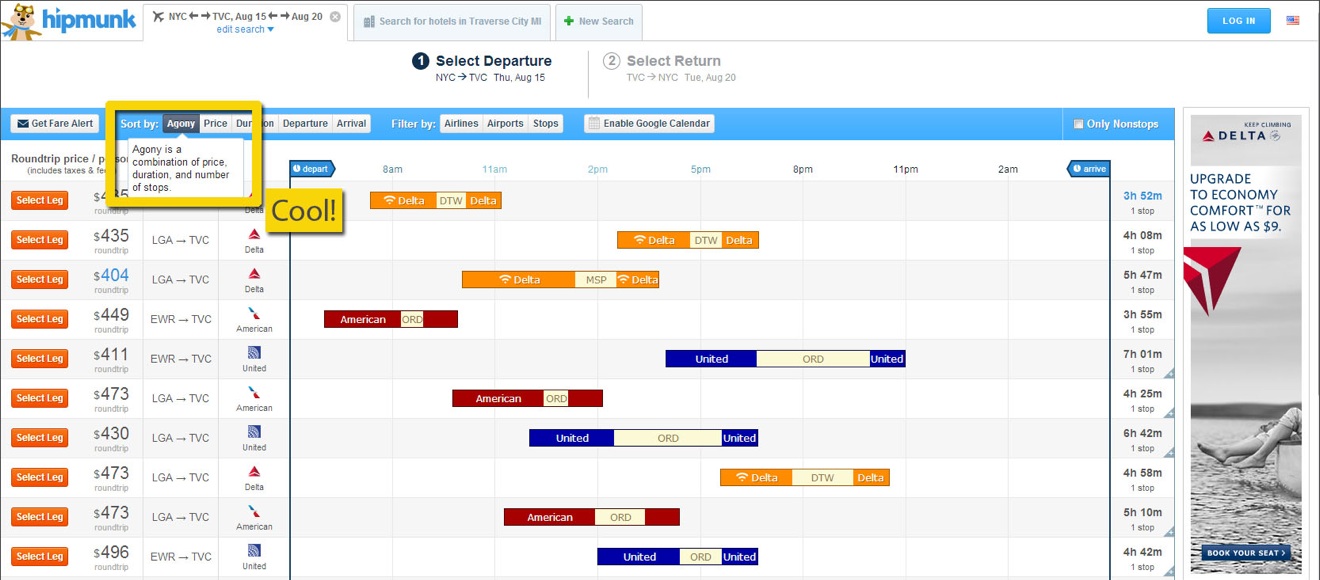Open the Stops filter
The height and width of the screenshot is (580, 1320).
545,124
